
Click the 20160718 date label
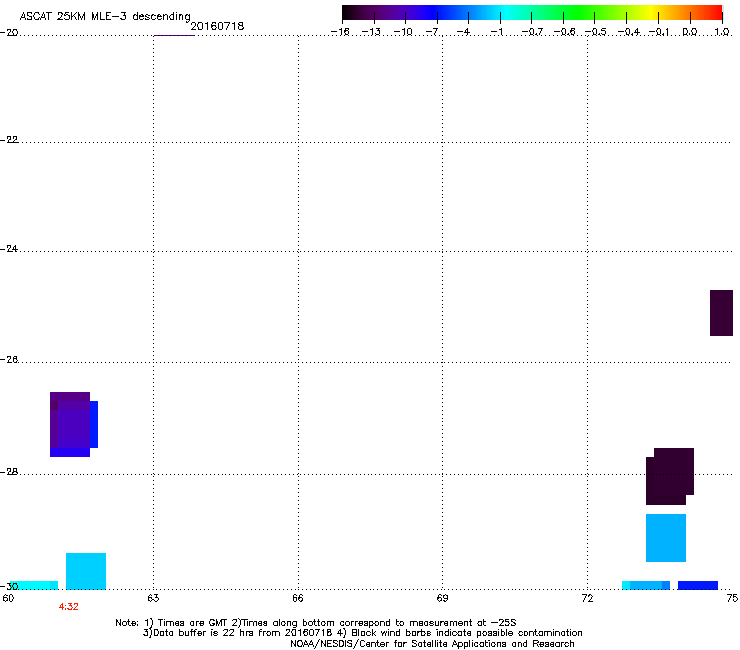click(x=217, y=26)
